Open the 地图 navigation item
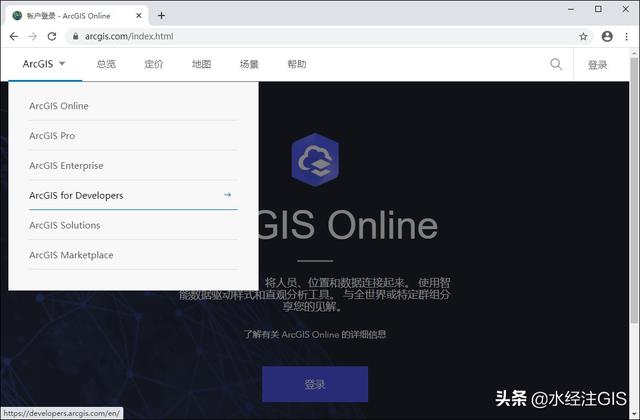The height and width of the screenshot is (420, 640). click(202, 64)
